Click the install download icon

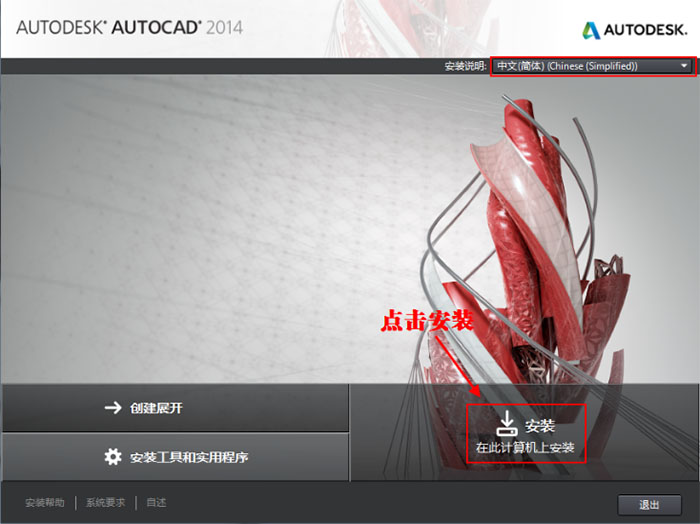507,423
